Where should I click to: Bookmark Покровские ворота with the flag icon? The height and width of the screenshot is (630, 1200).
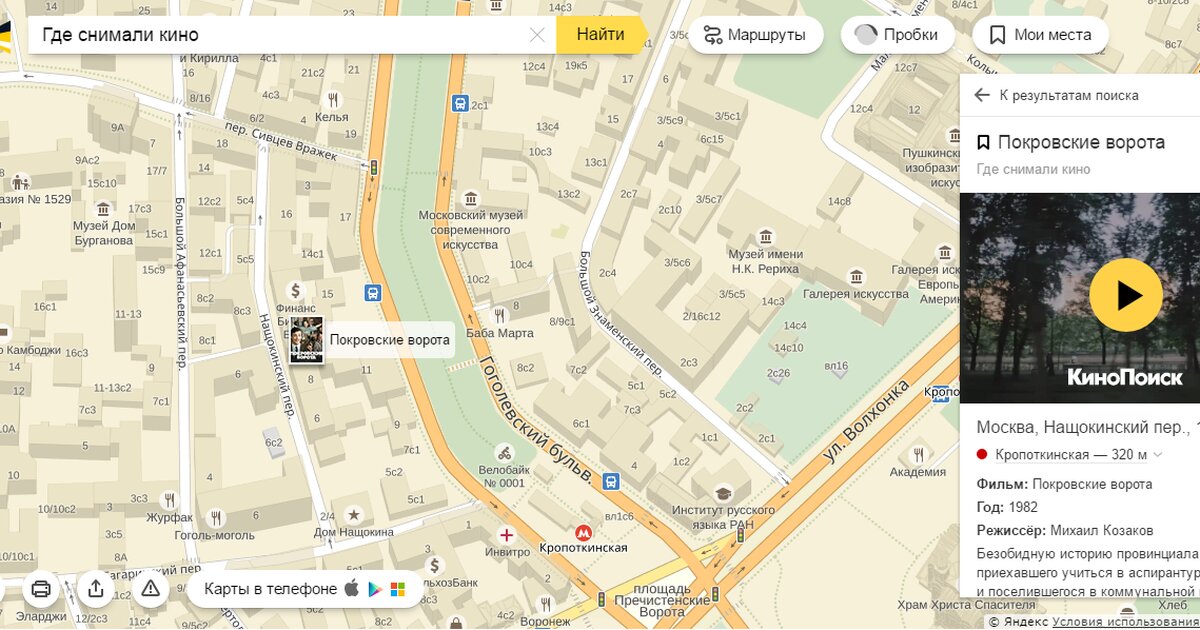tap(983, 143)
